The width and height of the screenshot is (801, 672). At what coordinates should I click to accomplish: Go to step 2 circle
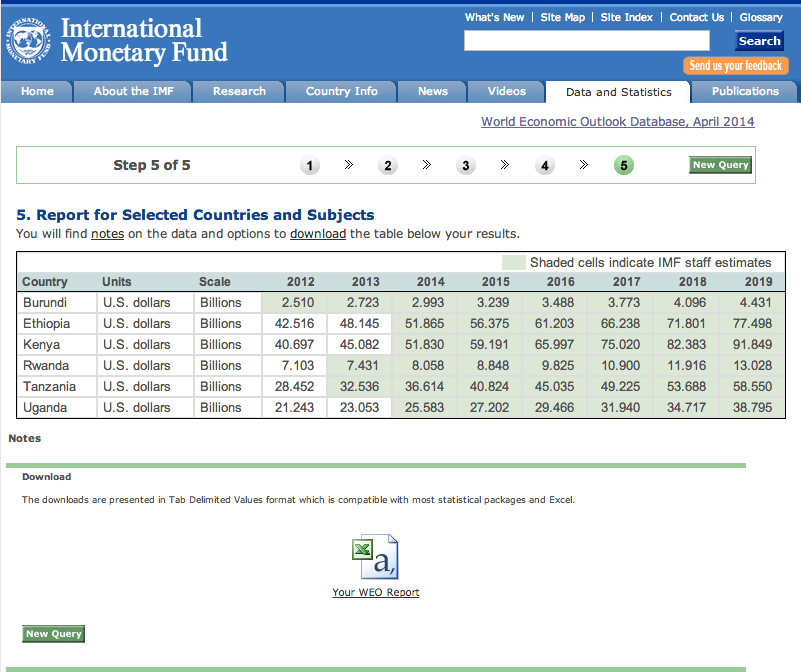coord(388,166)
